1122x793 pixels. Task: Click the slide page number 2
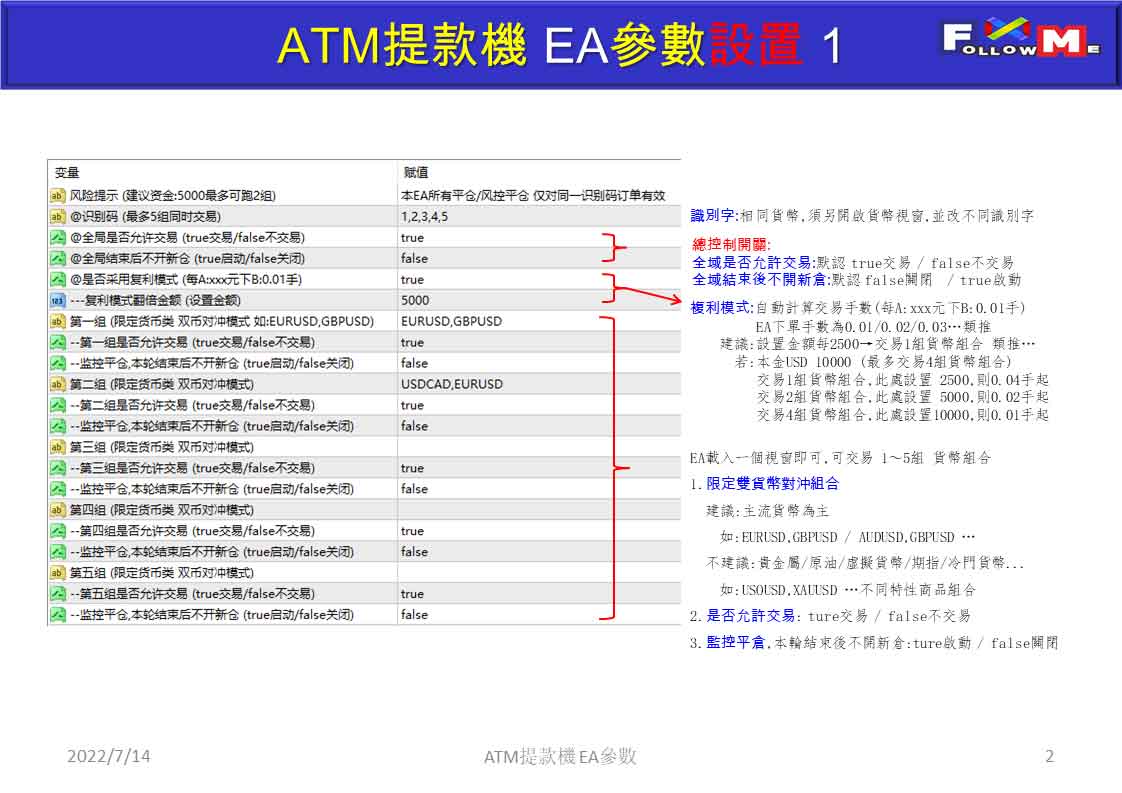[1049, 756]
